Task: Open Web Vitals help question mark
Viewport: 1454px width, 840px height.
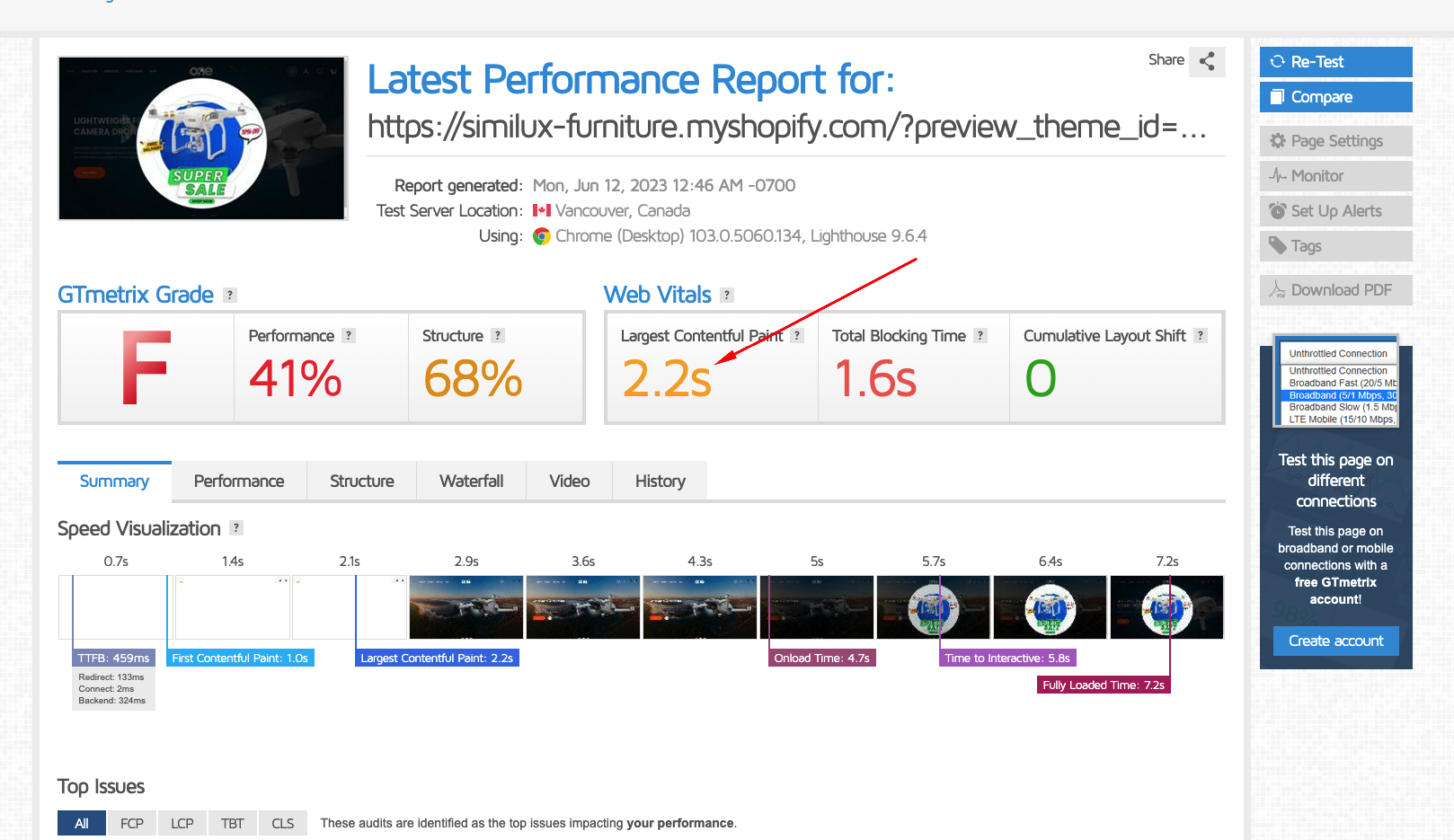Action: coord(727,295)
